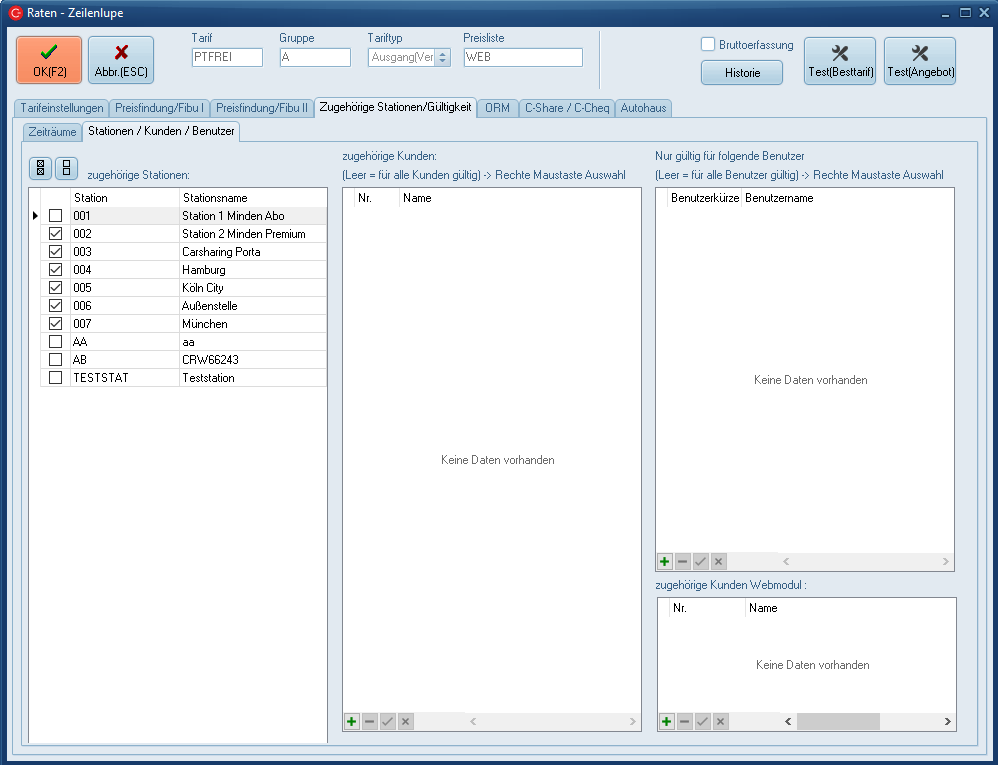
Task: Check station 001 Station 1 Minden Abo
Action: (x=56, y=216)
